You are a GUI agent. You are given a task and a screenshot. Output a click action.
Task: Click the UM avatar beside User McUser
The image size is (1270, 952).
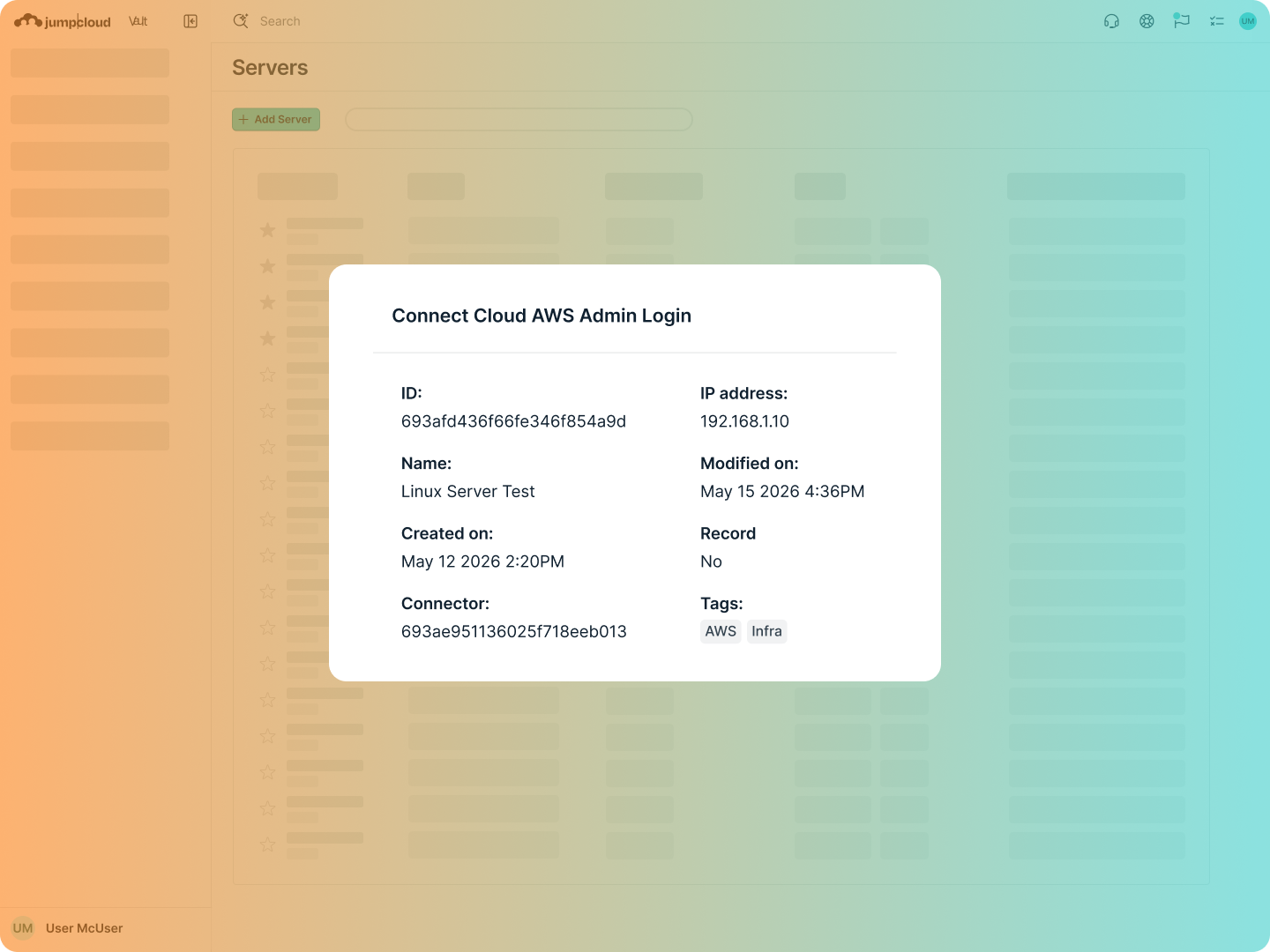pos(23,928)
